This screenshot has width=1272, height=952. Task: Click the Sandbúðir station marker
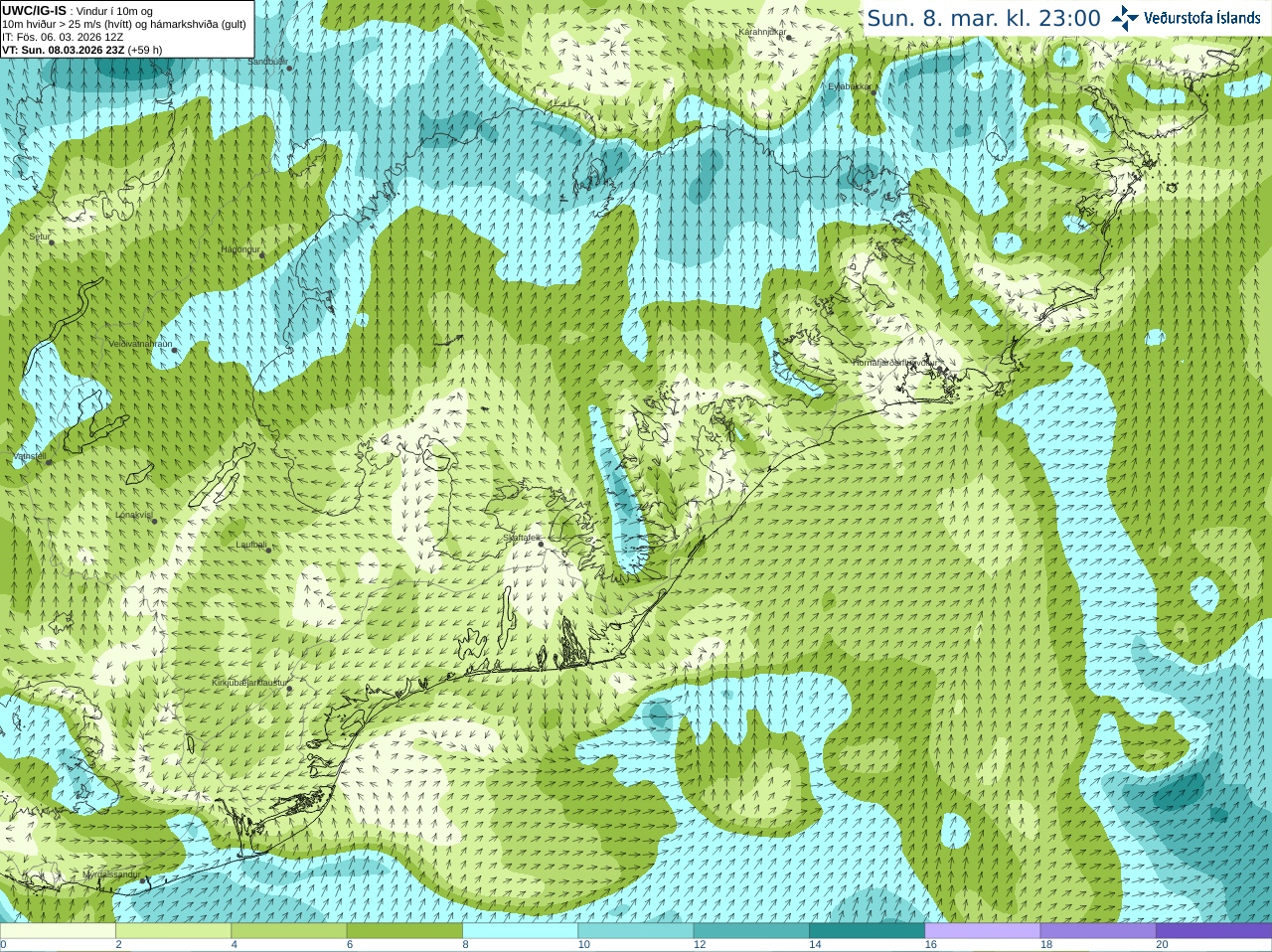(289, 68)
